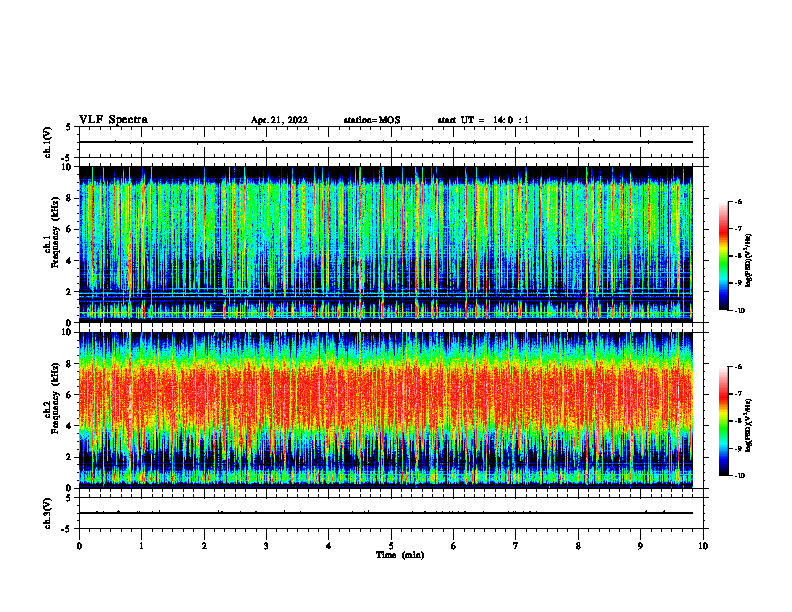The image size is (792, 612).
Task: Click the time axis tick label "8"
Action: pyautogui.click(x=578, y=546)
